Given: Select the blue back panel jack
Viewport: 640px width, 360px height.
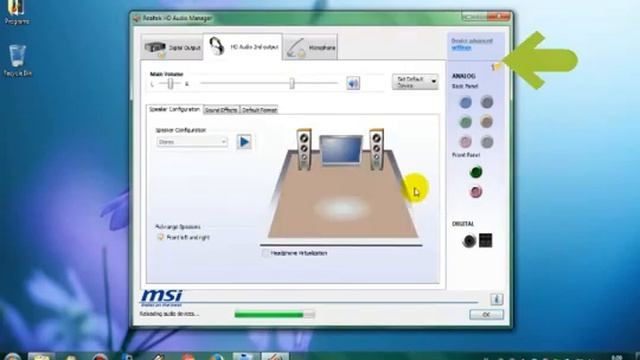Looking at the screenshot, I should [466, 102].
